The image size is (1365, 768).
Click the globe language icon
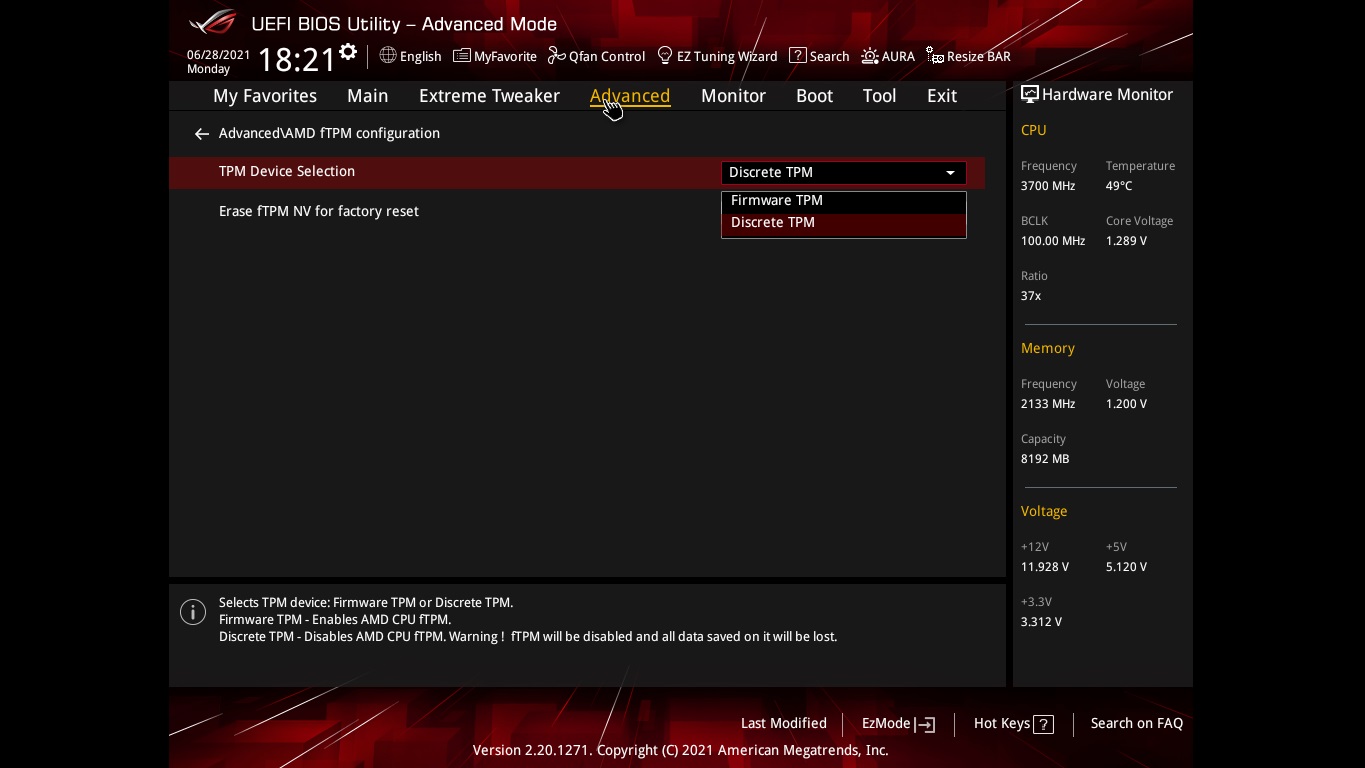[388, 56]
